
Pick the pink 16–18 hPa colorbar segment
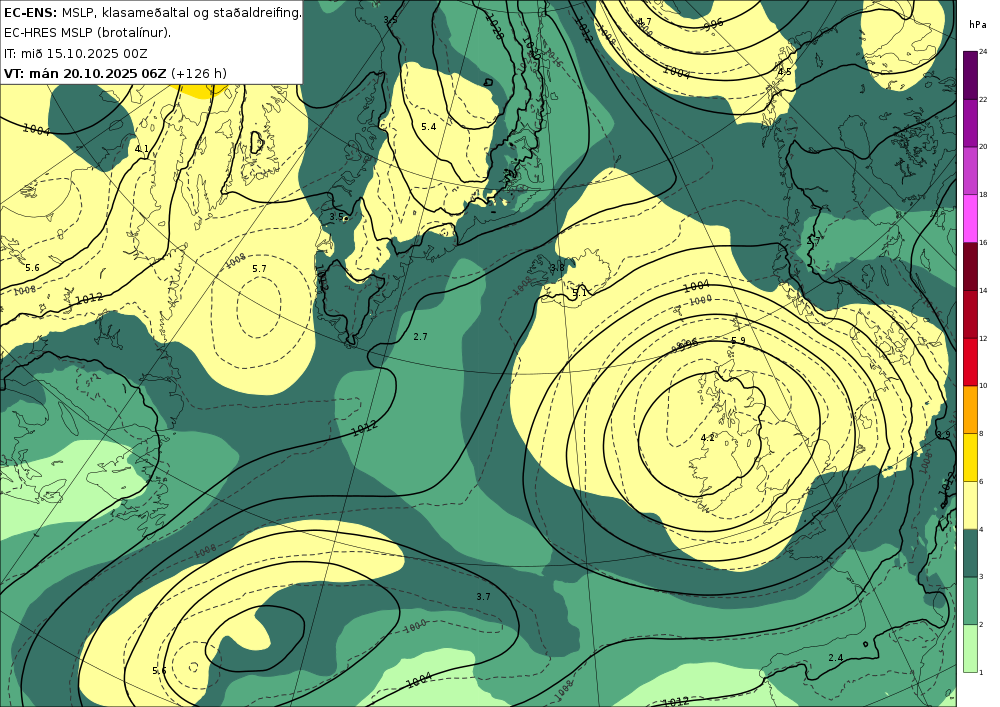pos(970,218)
